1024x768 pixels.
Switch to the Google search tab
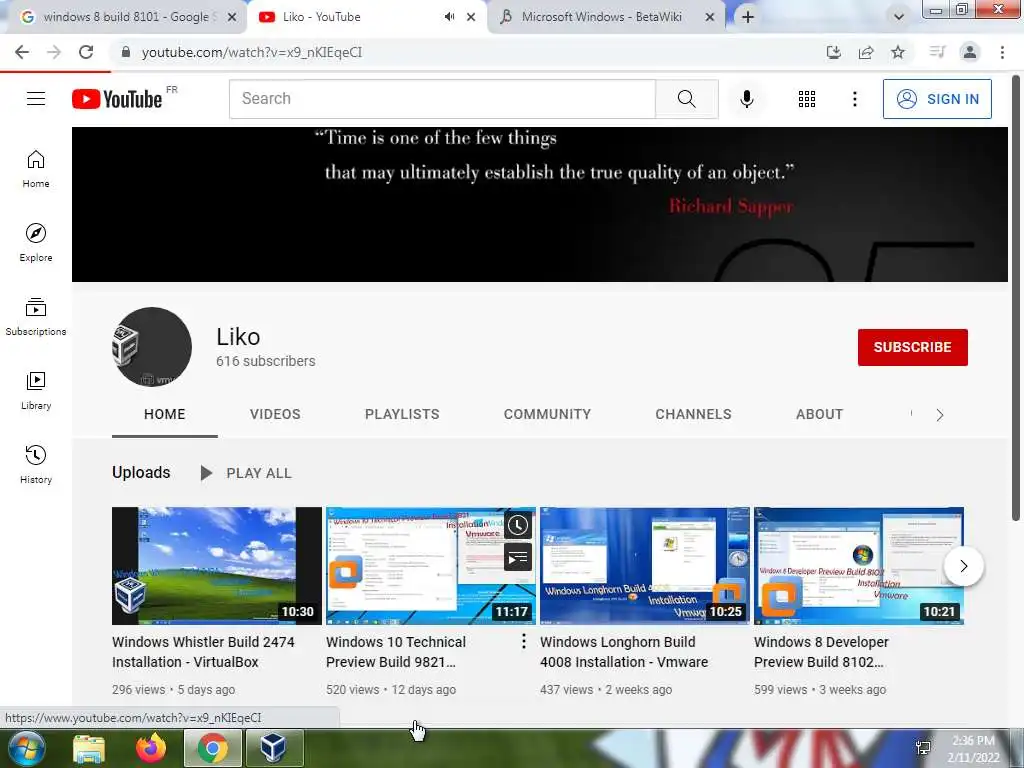[124, 17]
